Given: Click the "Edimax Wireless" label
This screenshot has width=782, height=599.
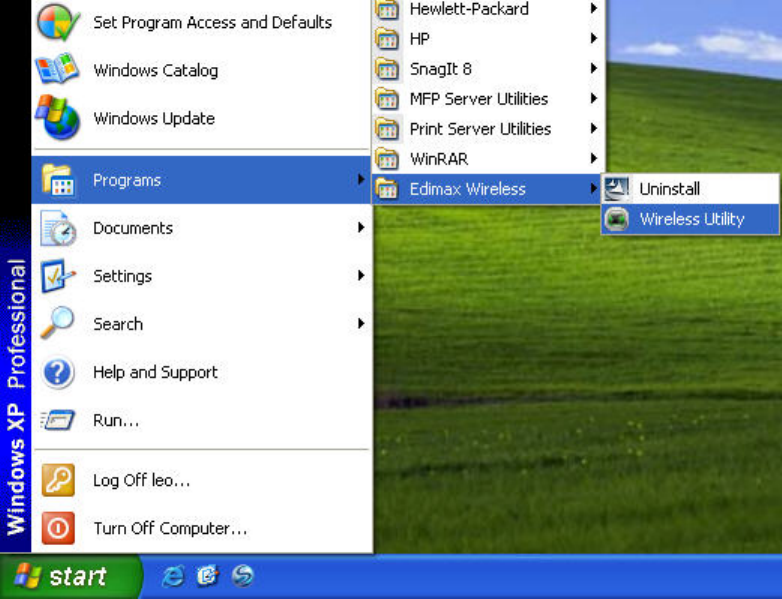Looking at the screenshot, I should click(x=468, y=189).
